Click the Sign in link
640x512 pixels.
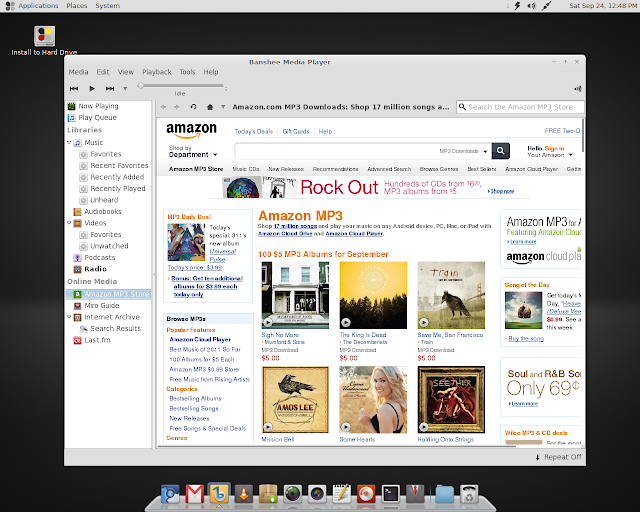[554, 149]
